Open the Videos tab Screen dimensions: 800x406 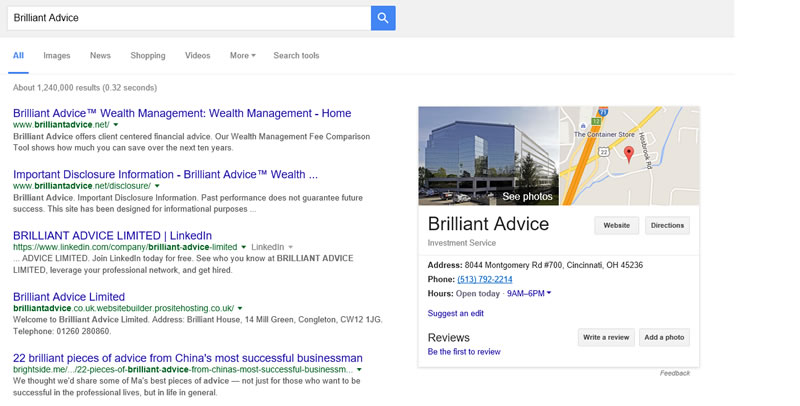[197, 56]
